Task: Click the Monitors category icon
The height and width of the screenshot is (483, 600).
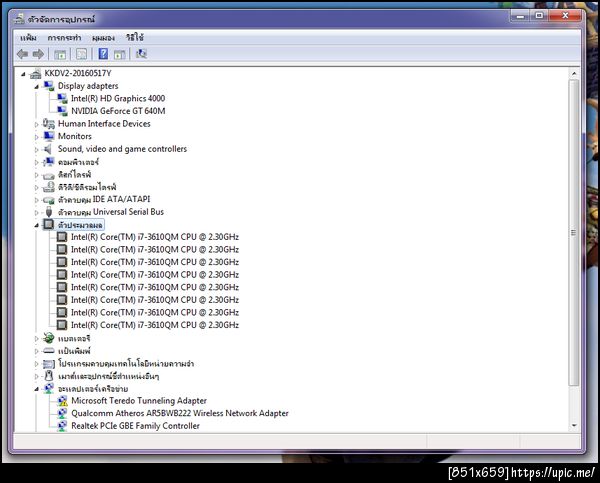Action: click(x=49, y=136)
